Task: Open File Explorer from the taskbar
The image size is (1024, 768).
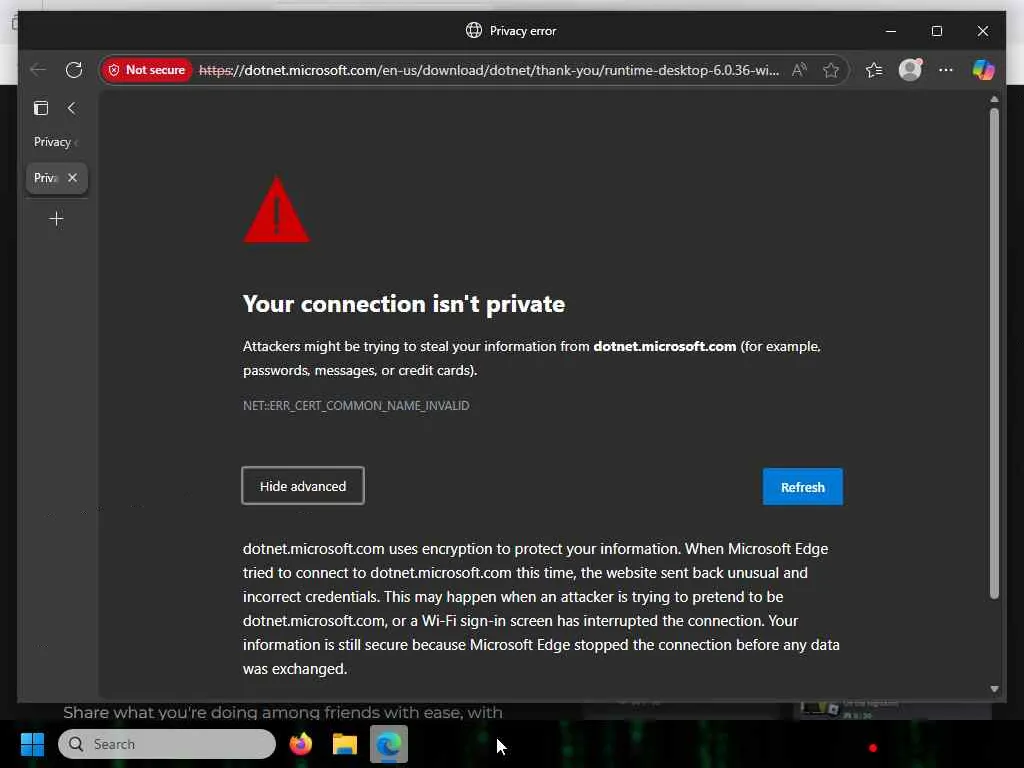Action: pyautogui.click(x=345, y=744)
